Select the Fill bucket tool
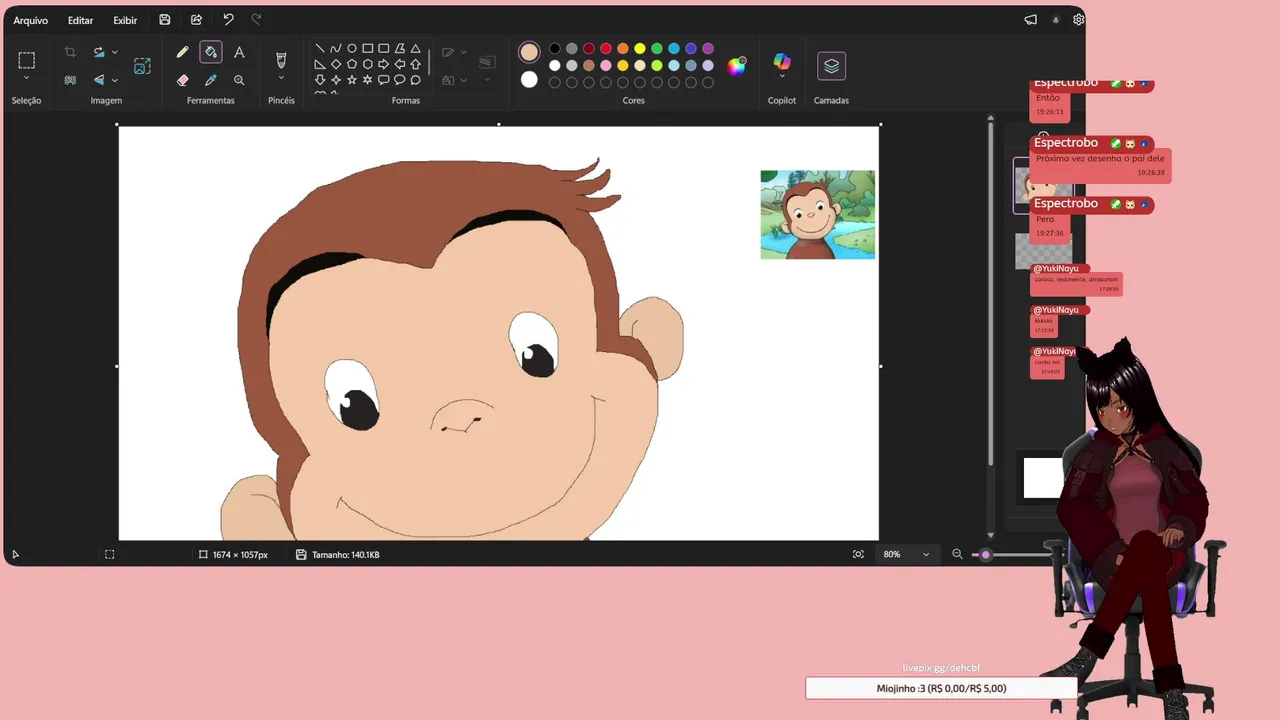The width and height of the screenshot is (1280, 720). pyautogui.click(x=210, y=52)
